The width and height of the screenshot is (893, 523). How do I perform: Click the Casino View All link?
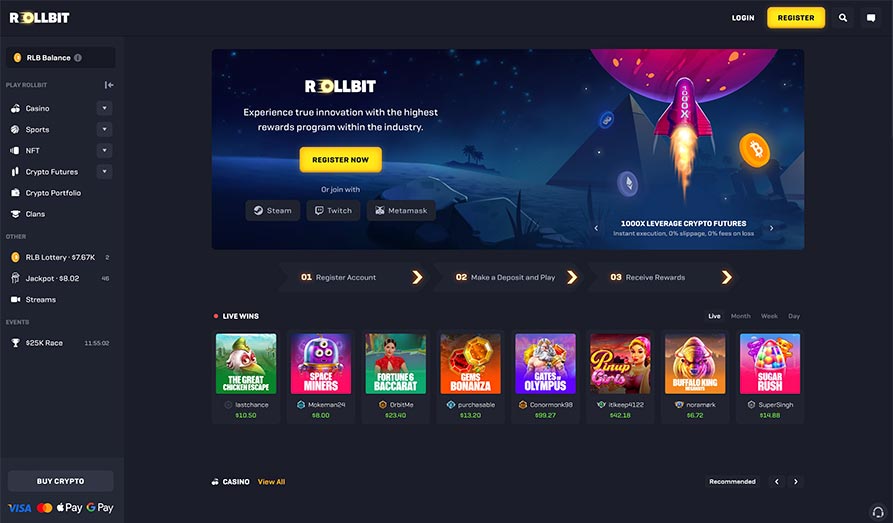[271, 482]
